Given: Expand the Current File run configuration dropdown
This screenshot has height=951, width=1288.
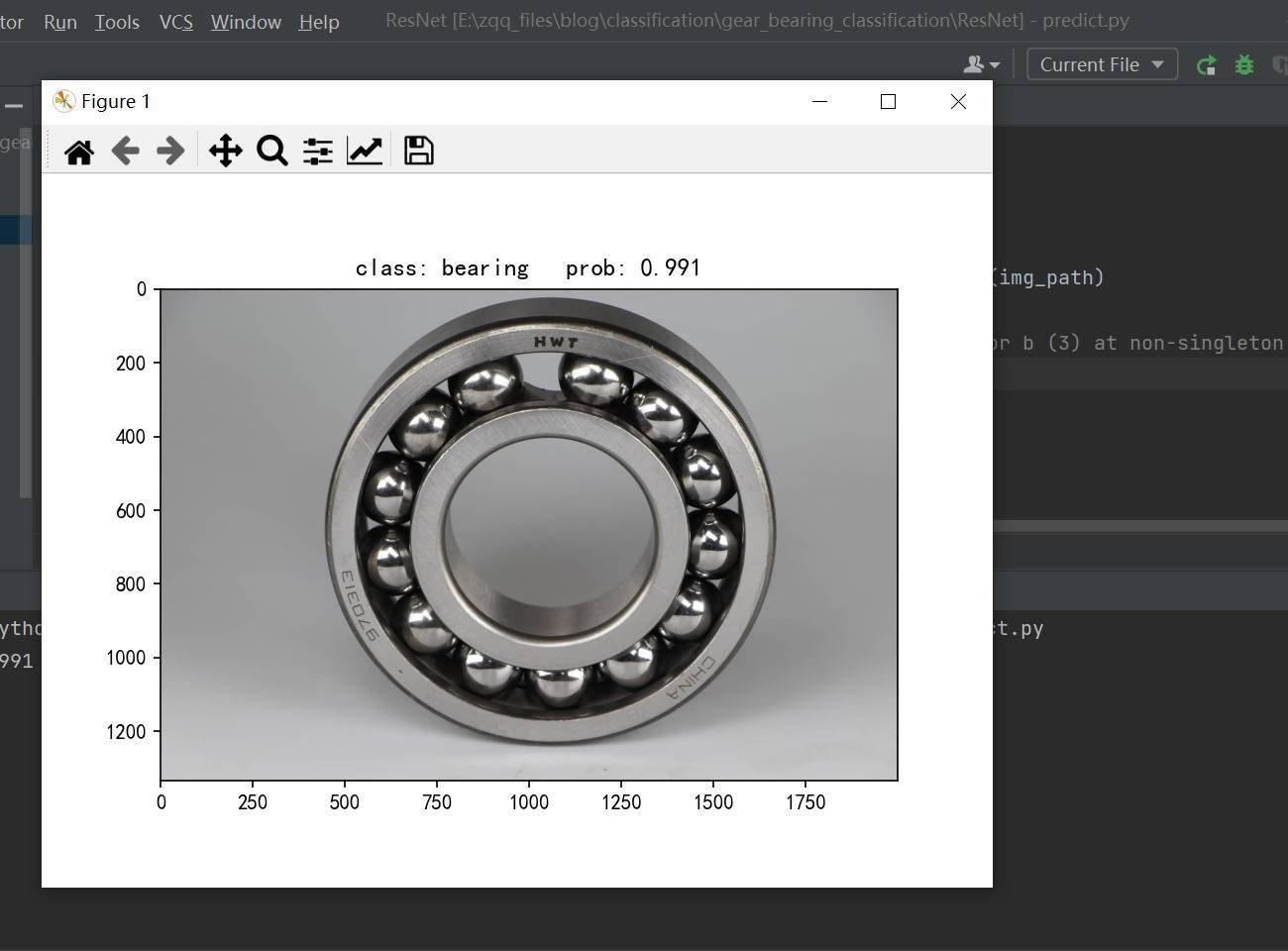Looking at the screenshot, I should [1102, 65].
